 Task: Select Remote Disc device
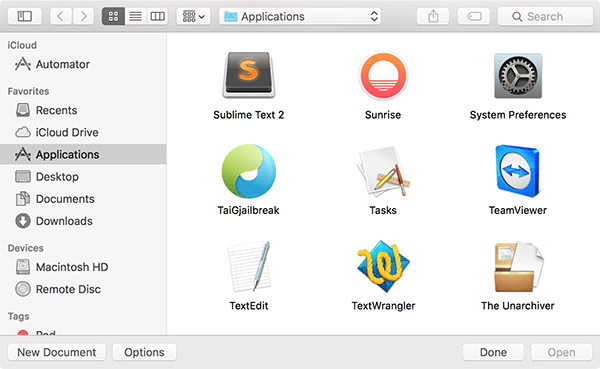tap(83, 289)
